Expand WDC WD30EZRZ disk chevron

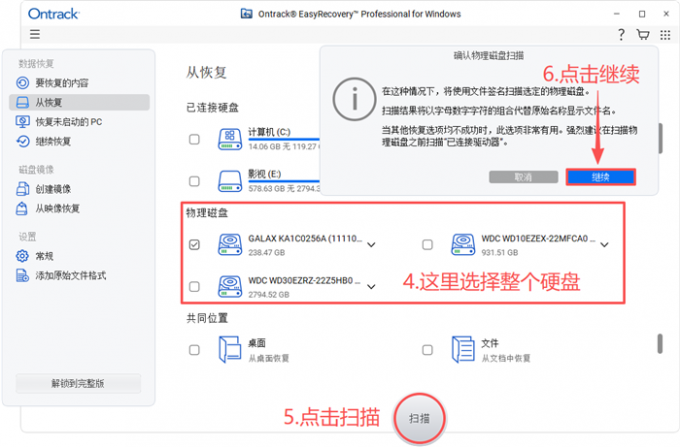pos(371,287)
